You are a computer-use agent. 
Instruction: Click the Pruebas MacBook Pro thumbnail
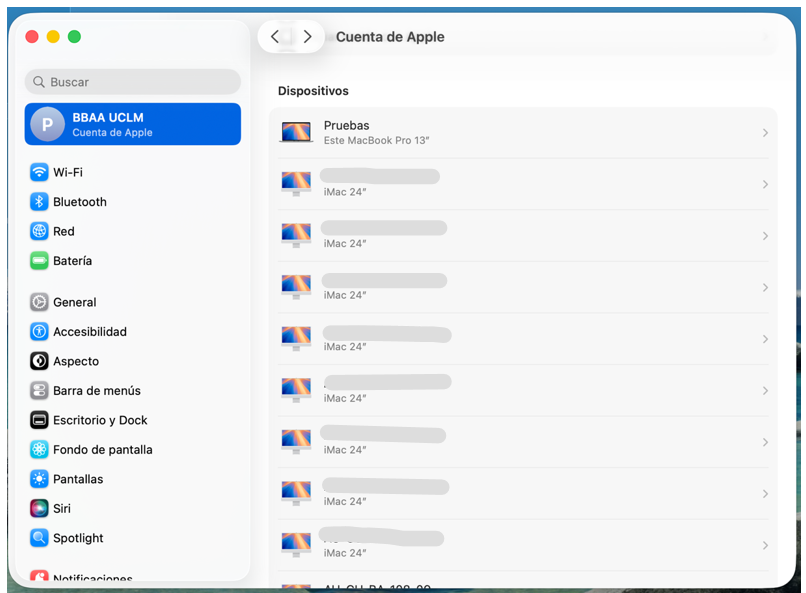coord(296,132)
